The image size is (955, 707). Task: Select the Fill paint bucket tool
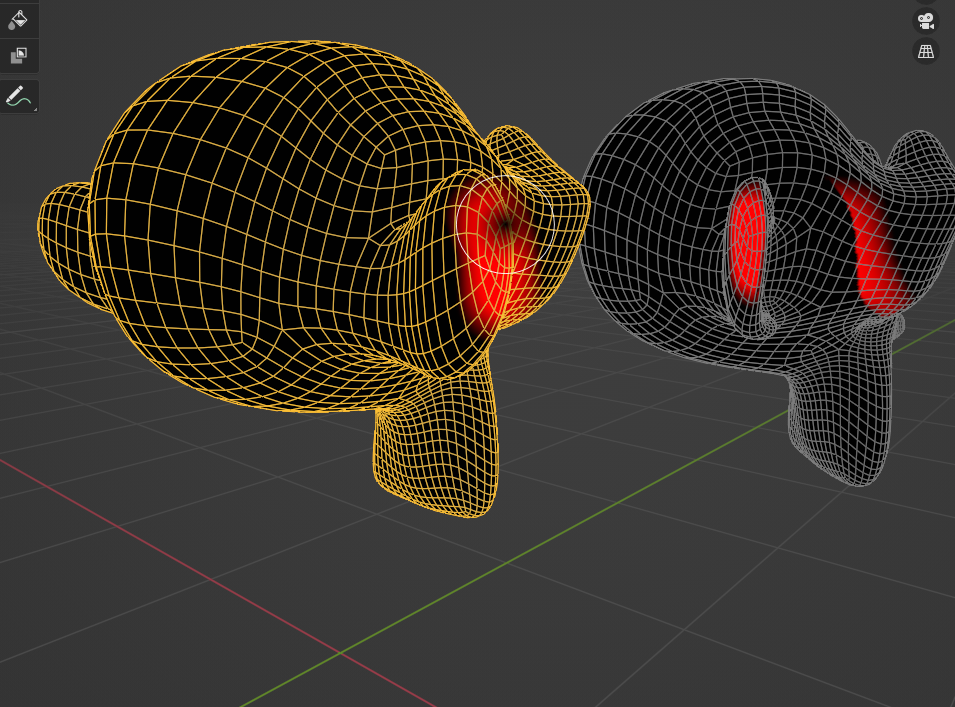(18, 19)
